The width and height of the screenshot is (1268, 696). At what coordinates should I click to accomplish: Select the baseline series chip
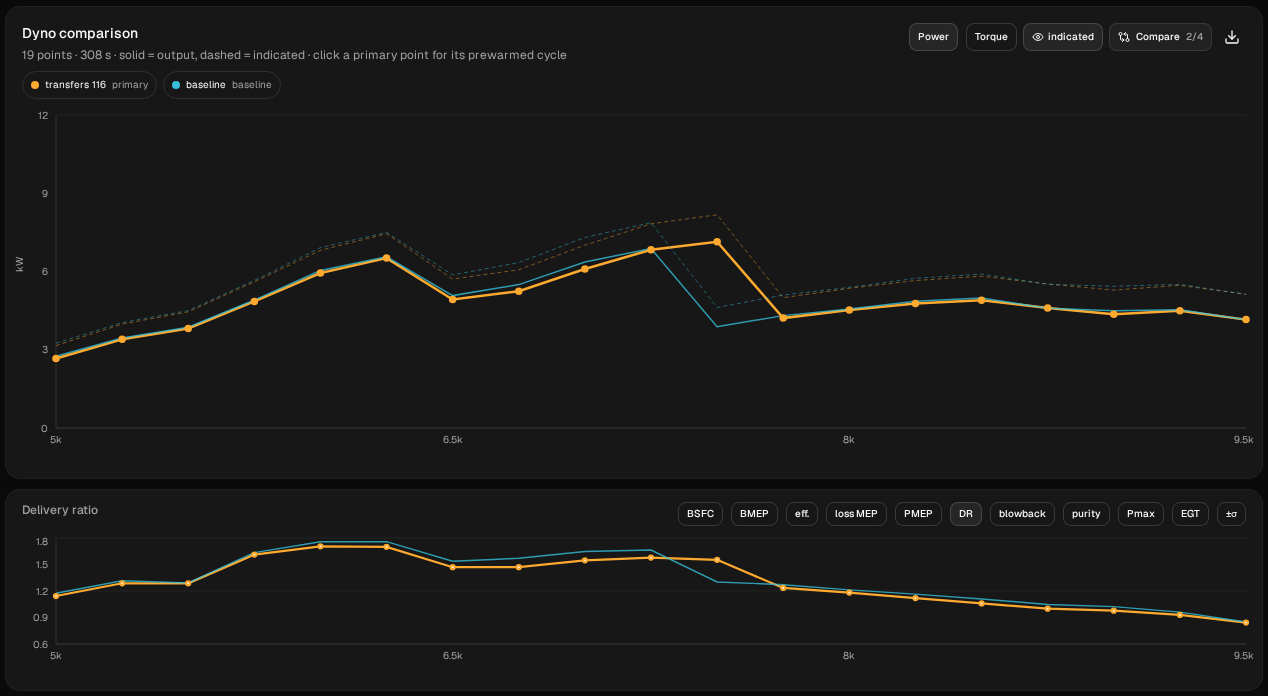(222, 85)
